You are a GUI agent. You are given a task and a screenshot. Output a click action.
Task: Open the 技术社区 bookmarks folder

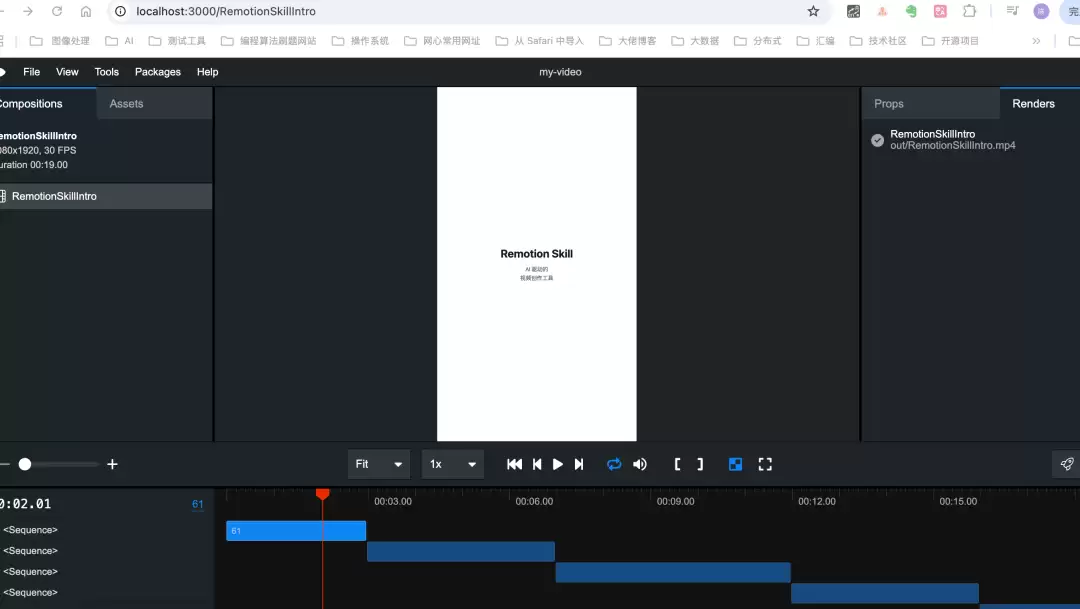(878, 41)
